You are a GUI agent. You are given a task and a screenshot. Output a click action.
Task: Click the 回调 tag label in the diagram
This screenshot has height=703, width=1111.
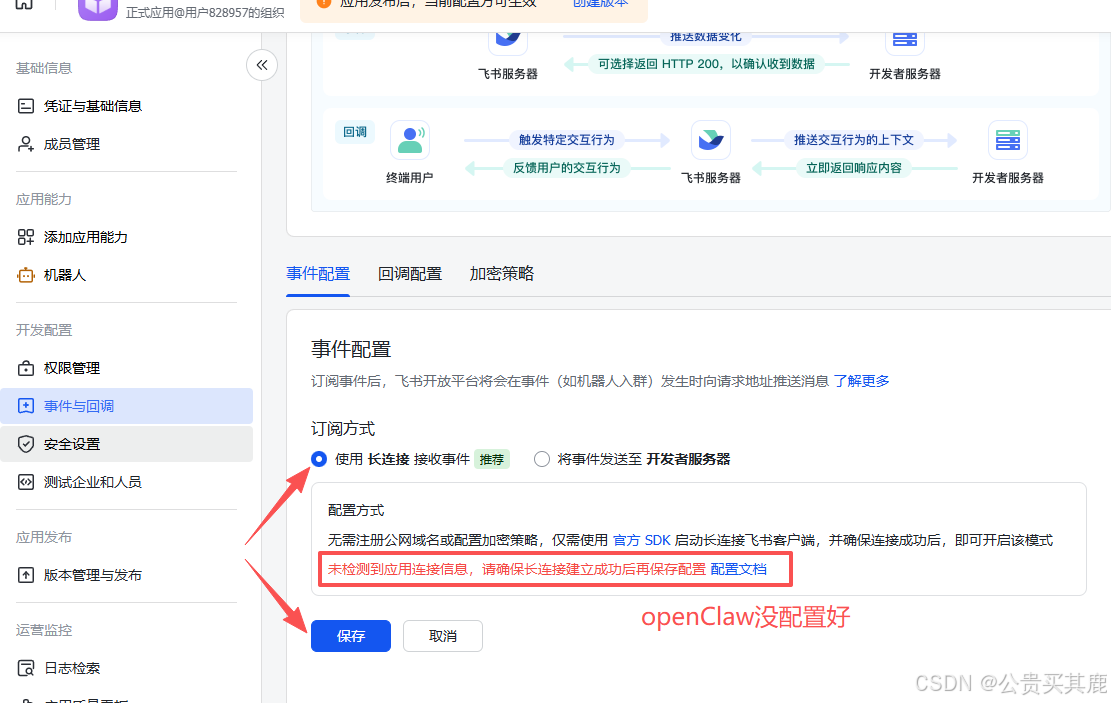pos(355,132)
